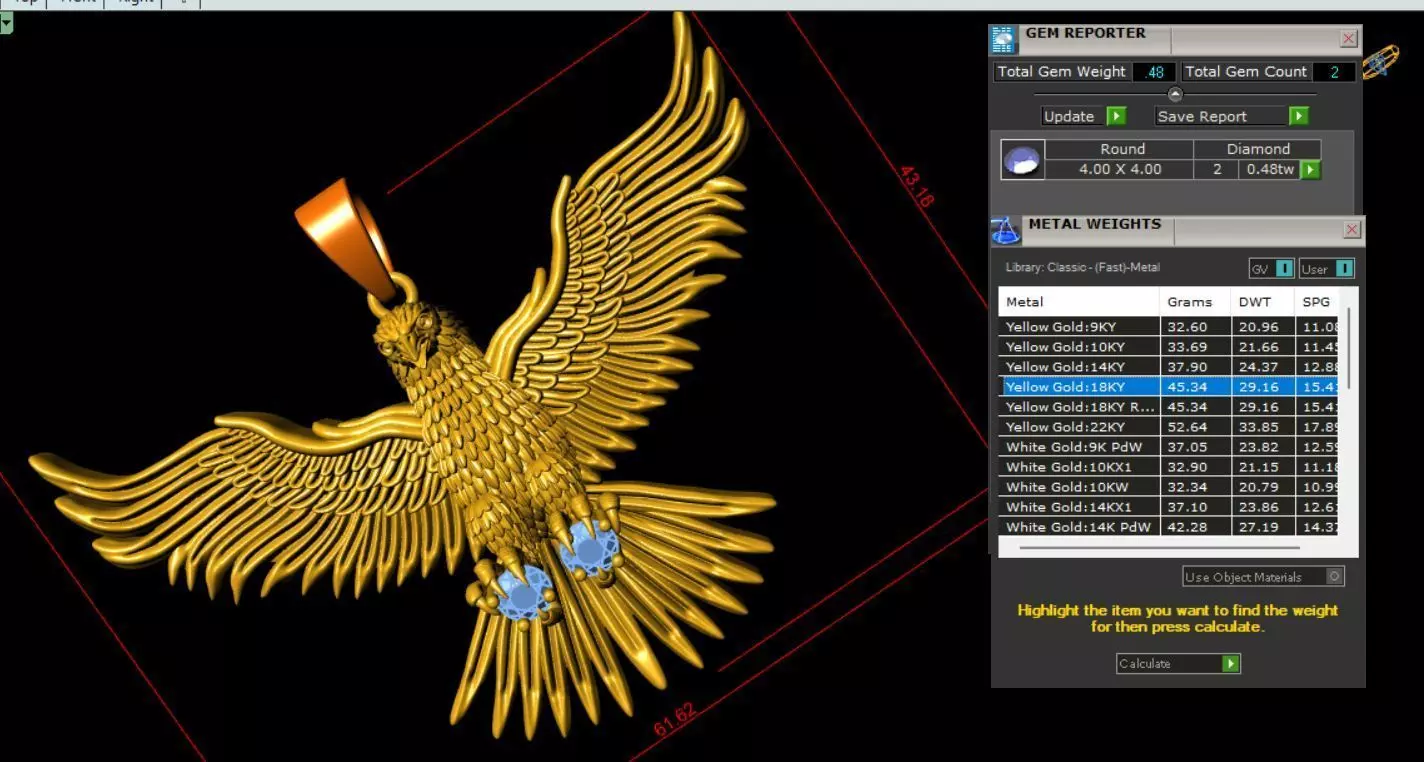Viewport: 1424px width, 762px height.
Task: Click the gold ring gizmo icon beside Gem Reporter
Action: [x=1381, y=62]
